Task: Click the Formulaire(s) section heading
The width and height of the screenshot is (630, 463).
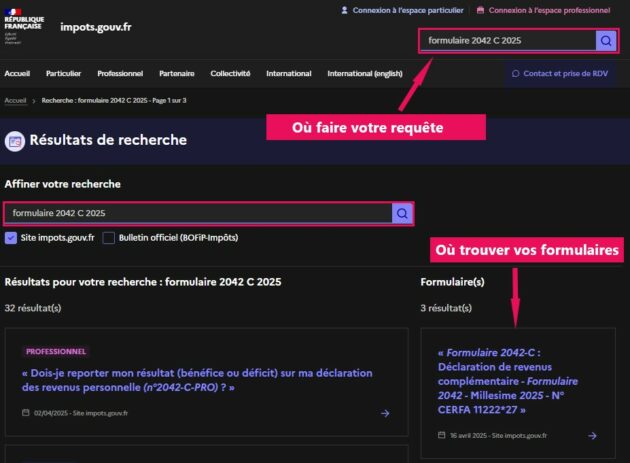Action: 452,282
